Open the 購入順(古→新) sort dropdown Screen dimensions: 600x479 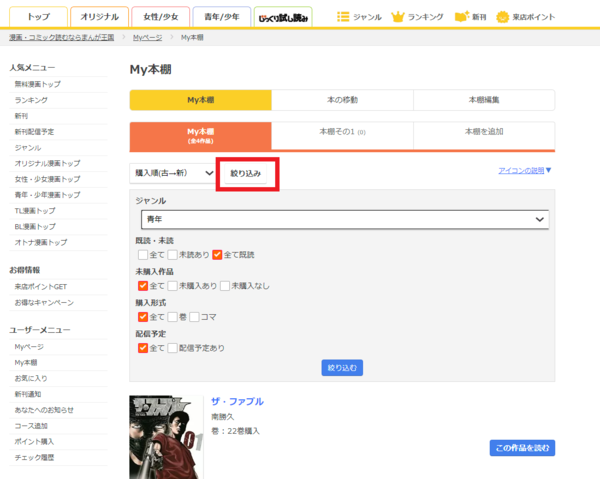tap(172, 173)
